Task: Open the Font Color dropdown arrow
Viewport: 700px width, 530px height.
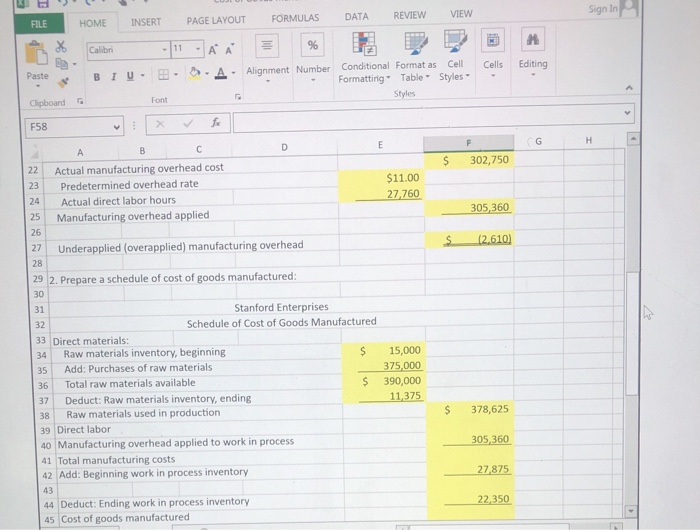Action: click(x=233, y=72)
